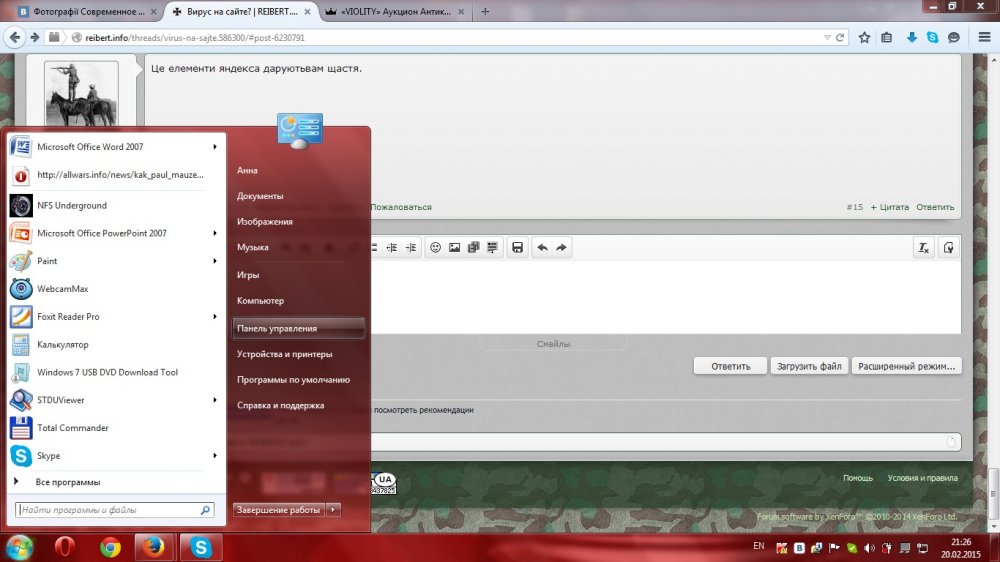This screenshot has width=1000, height=562.
Task: Click the Завершение работы button
Action: [279, 510]
